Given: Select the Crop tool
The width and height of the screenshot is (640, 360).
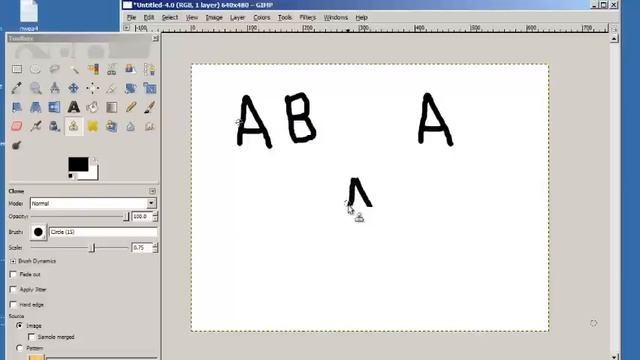Looking at the screenshot, I should [x=111, y=88].
